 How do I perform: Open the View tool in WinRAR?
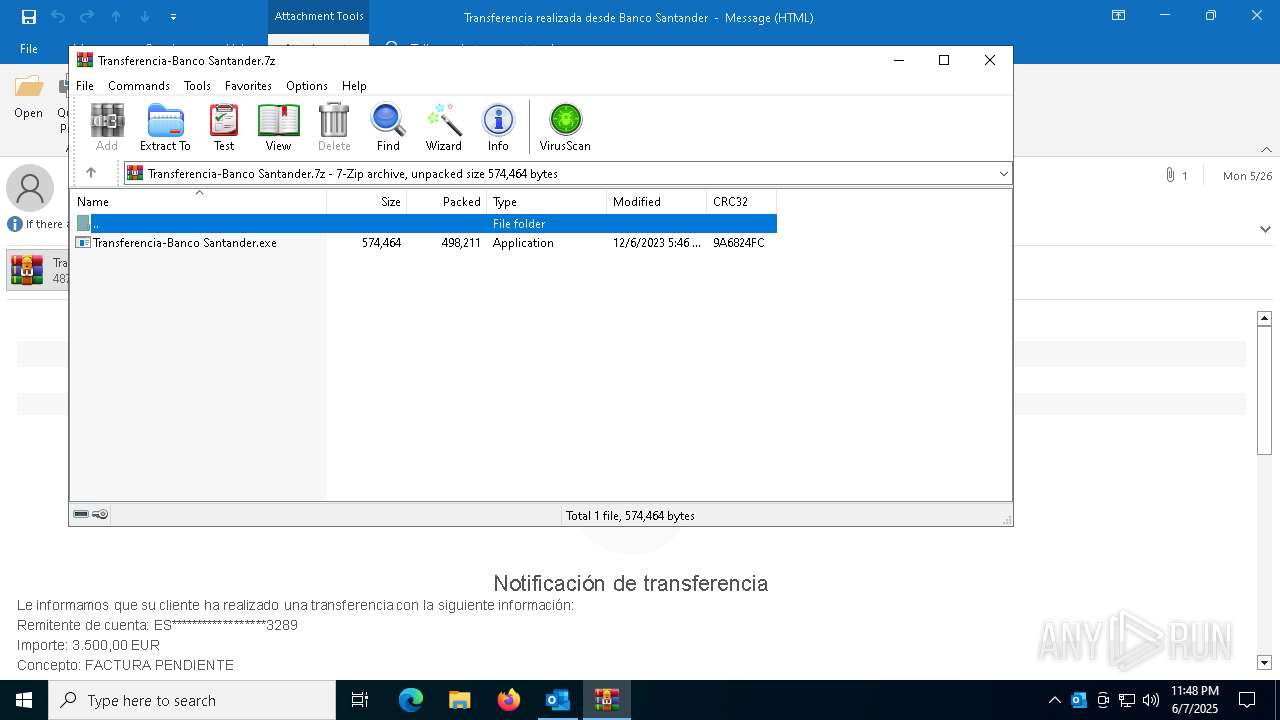[278, 127]
